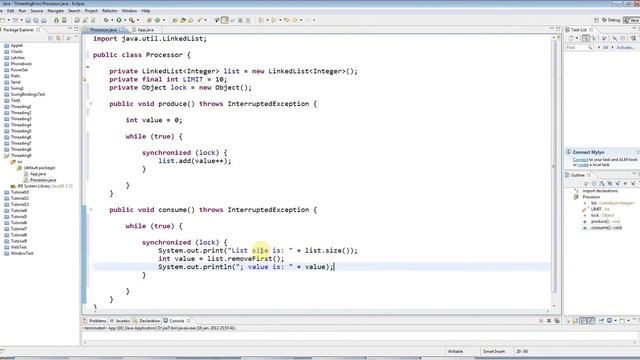Image resolution: width=640 pixels, height=360 pixels.
Task: Click the New Java Class icon
Action: coord(157,20)
